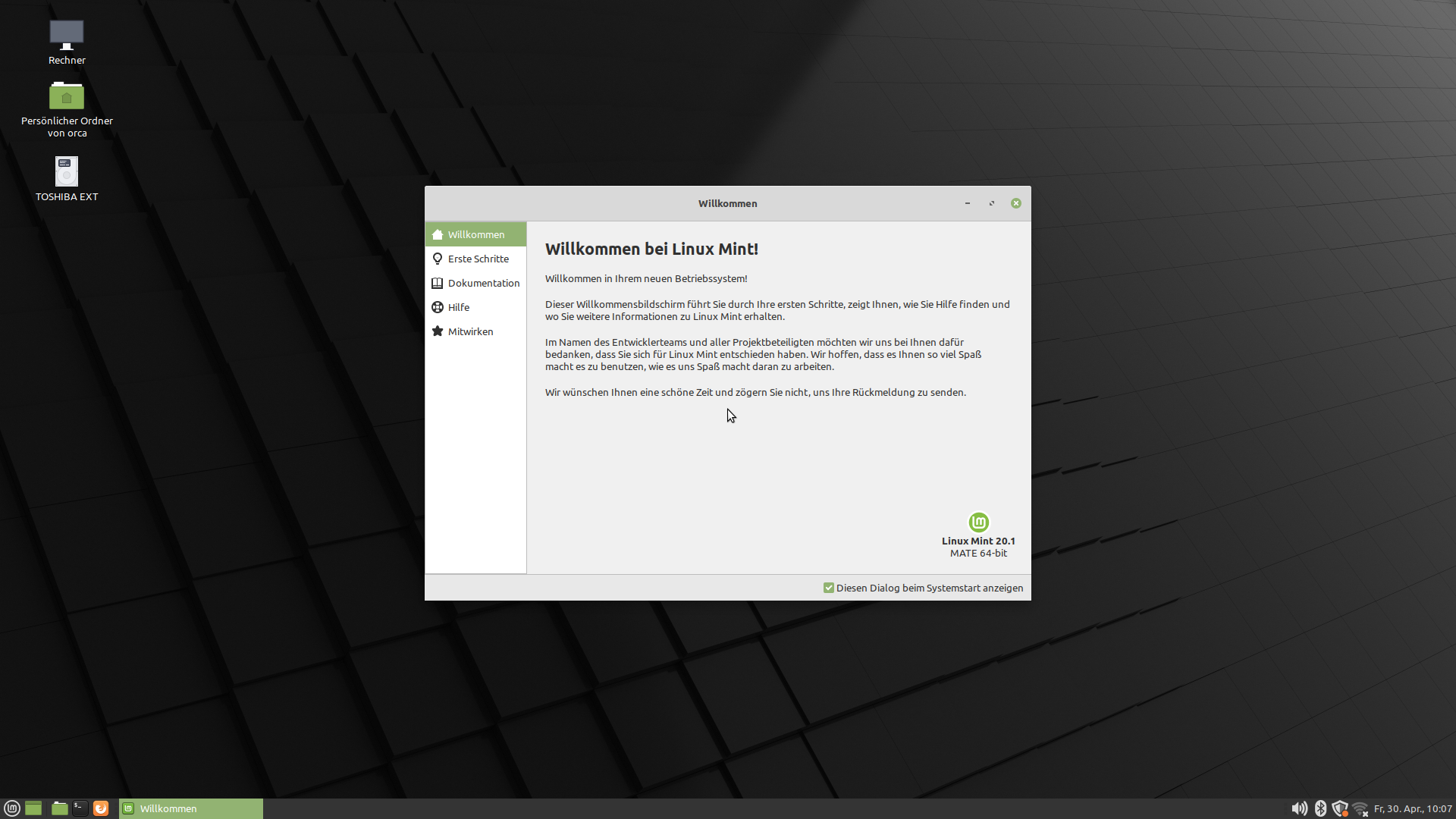Screen dimensions: 1456x819
Task: Open the update manager shield icon
Action: (x=1340, y=808)
